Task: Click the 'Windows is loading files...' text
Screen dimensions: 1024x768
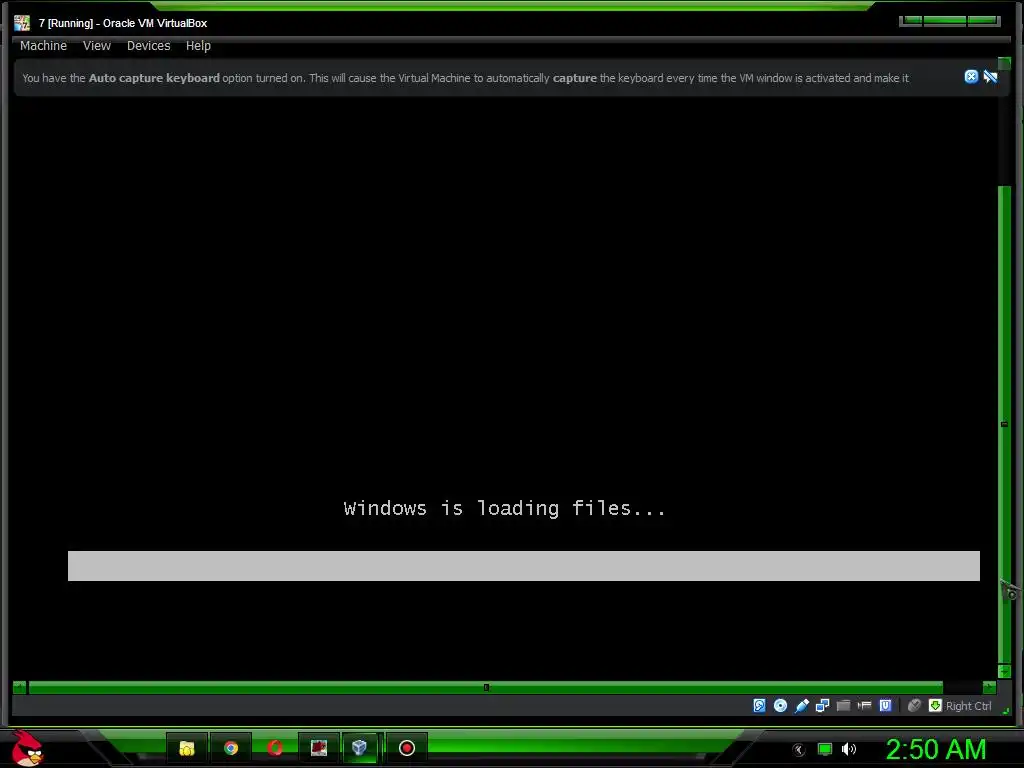Action: tap(504, 508)
